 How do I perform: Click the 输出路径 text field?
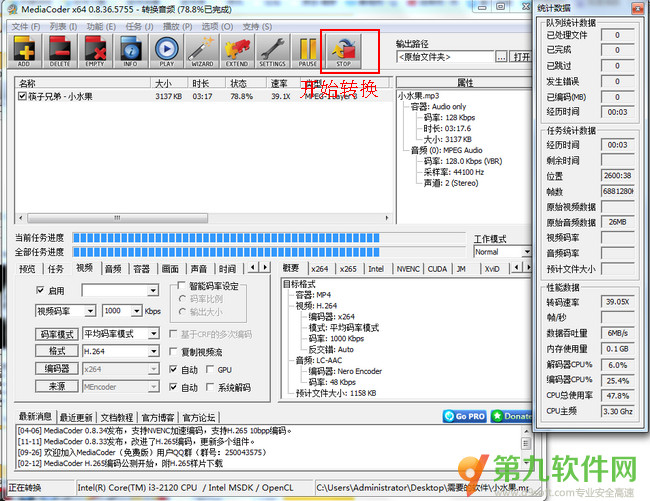[x=445, y=57]
